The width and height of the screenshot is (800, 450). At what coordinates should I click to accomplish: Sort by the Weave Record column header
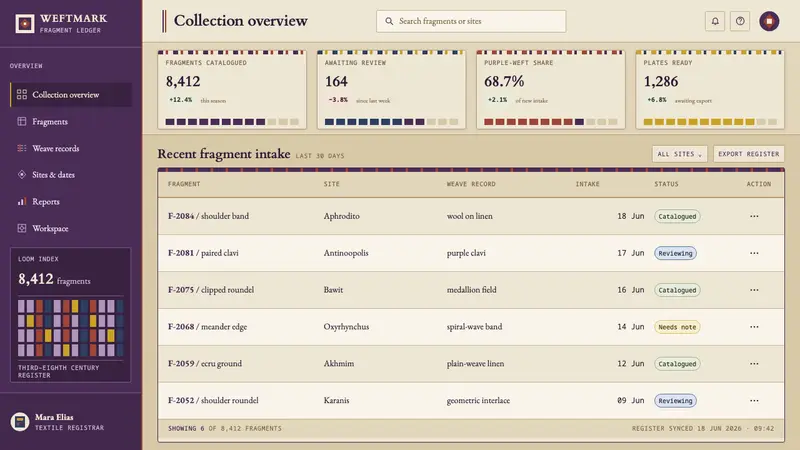[x=471, y=184]
